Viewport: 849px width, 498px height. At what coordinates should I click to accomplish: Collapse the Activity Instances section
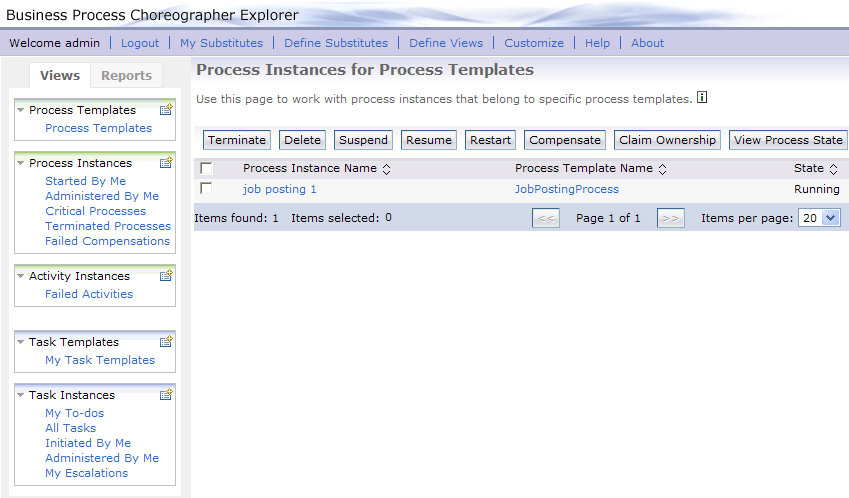tap(21, 276)
